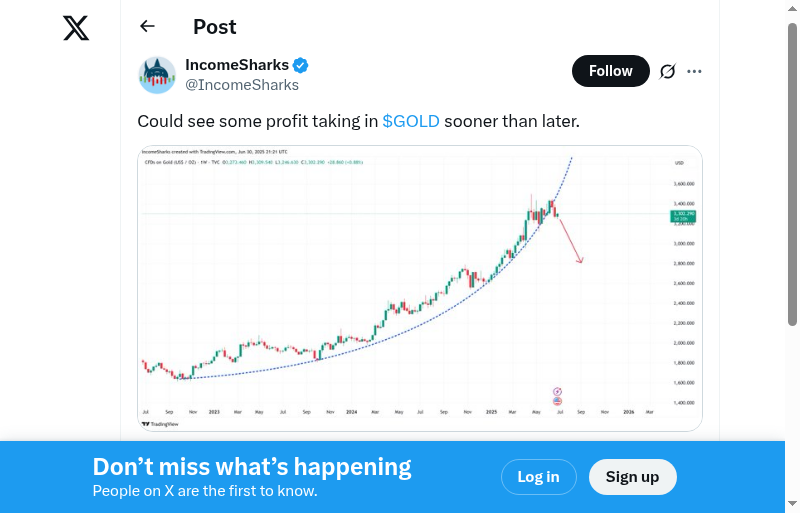Click the X logo in sidebar
This screenshot has width=800, height=513.
point(76,28)
